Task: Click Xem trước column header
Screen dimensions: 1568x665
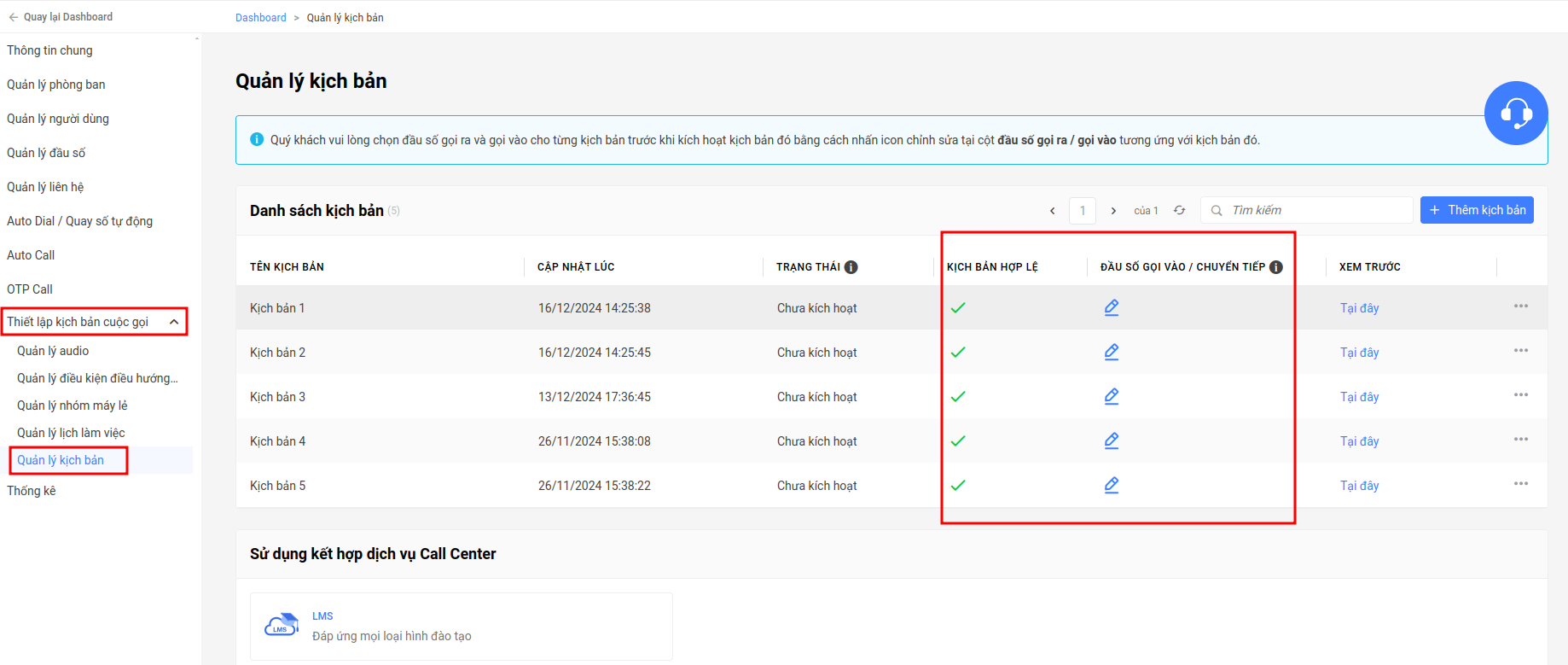Action: point(1370,267)
